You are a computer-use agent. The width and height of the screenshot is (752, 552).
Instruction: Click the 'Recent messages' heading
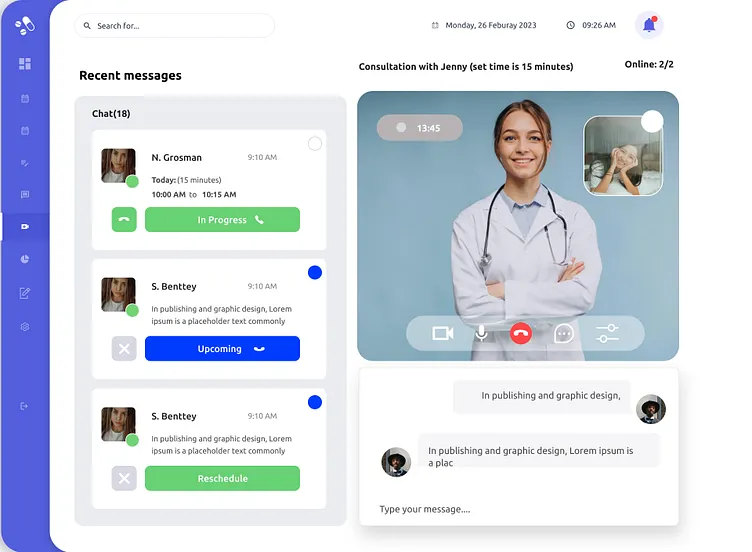[130, 75]
